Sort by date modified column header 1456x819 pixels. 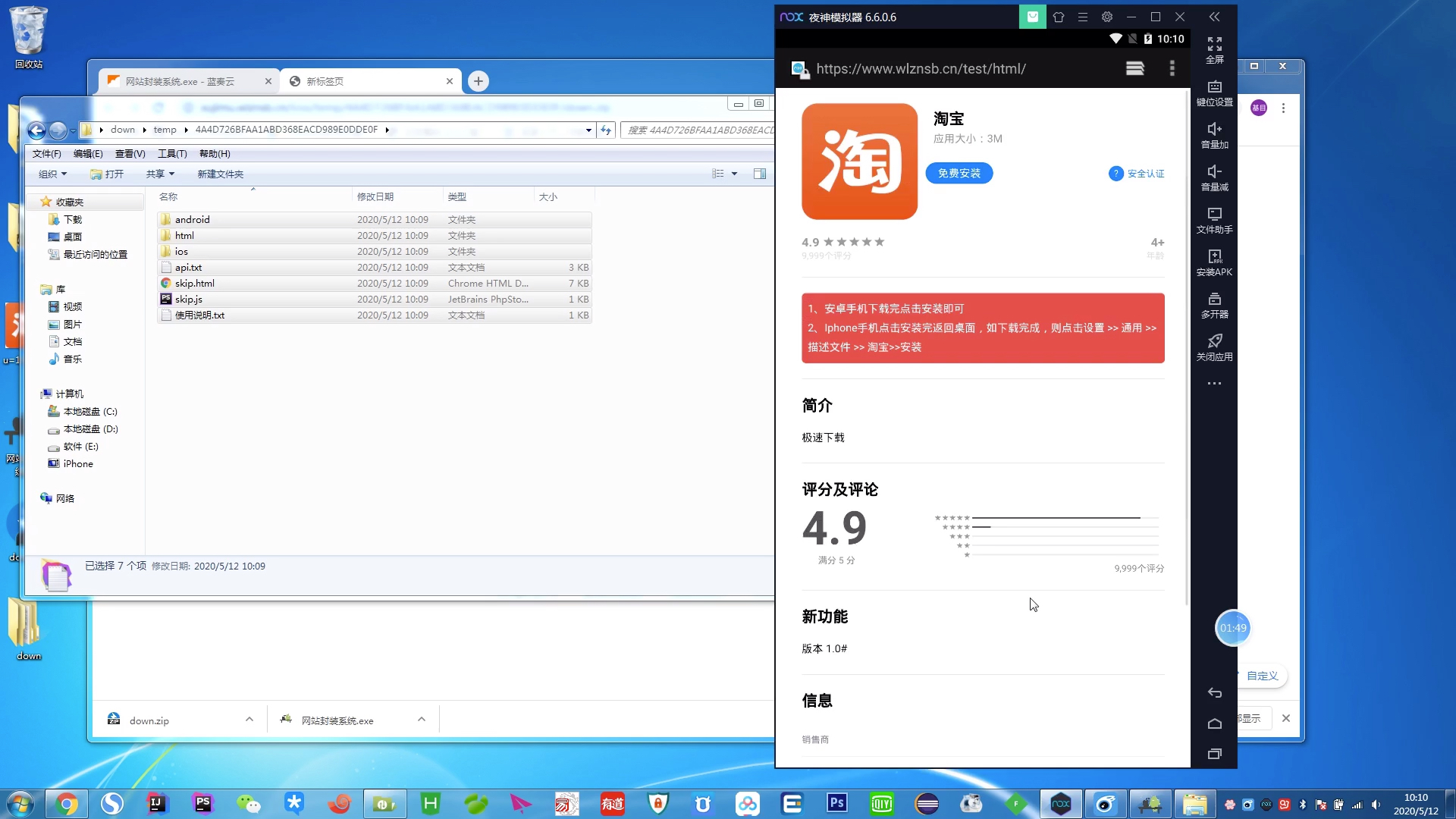tap(397, 197)
